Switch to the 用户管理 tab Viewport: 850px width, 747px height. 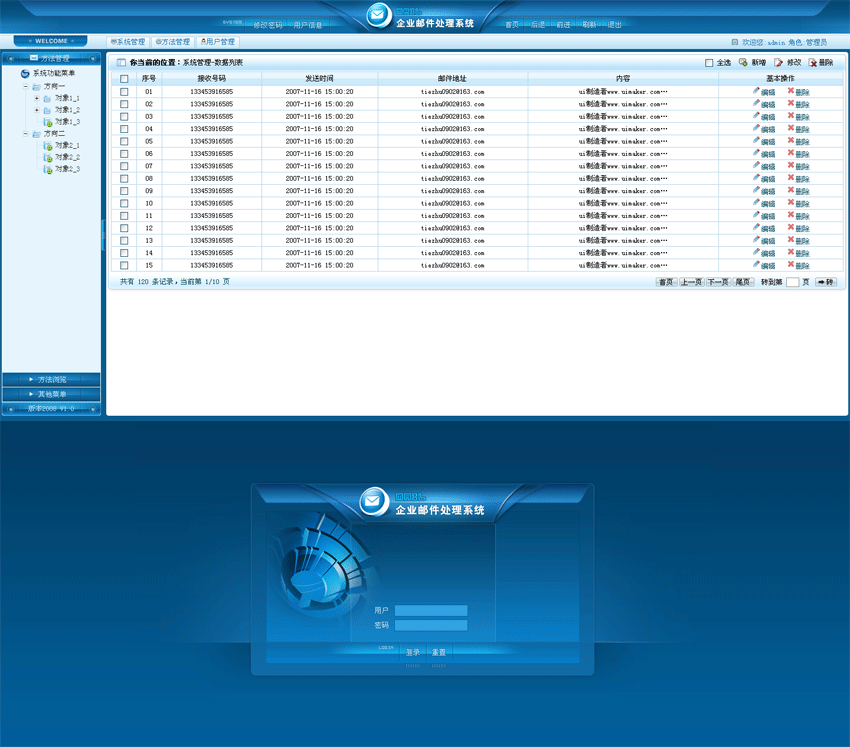(217, 42)
